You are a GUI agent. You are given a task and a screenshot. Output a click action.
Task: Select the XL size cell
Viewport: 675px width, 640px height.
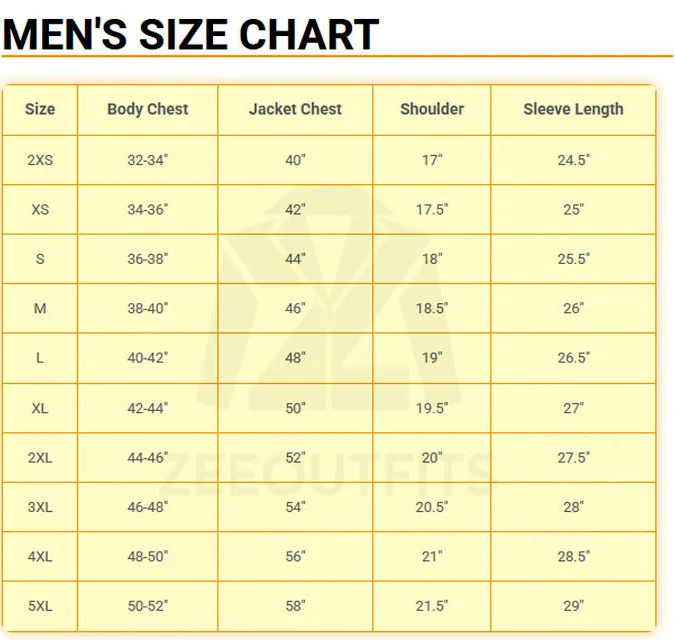[x=40, y=408]
